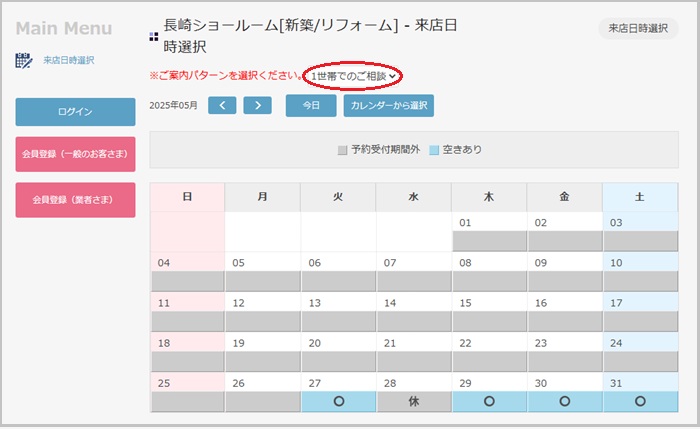
Task: Open the 1世帯でのご相談 pattern dropdown
Action: pos(353,76)
